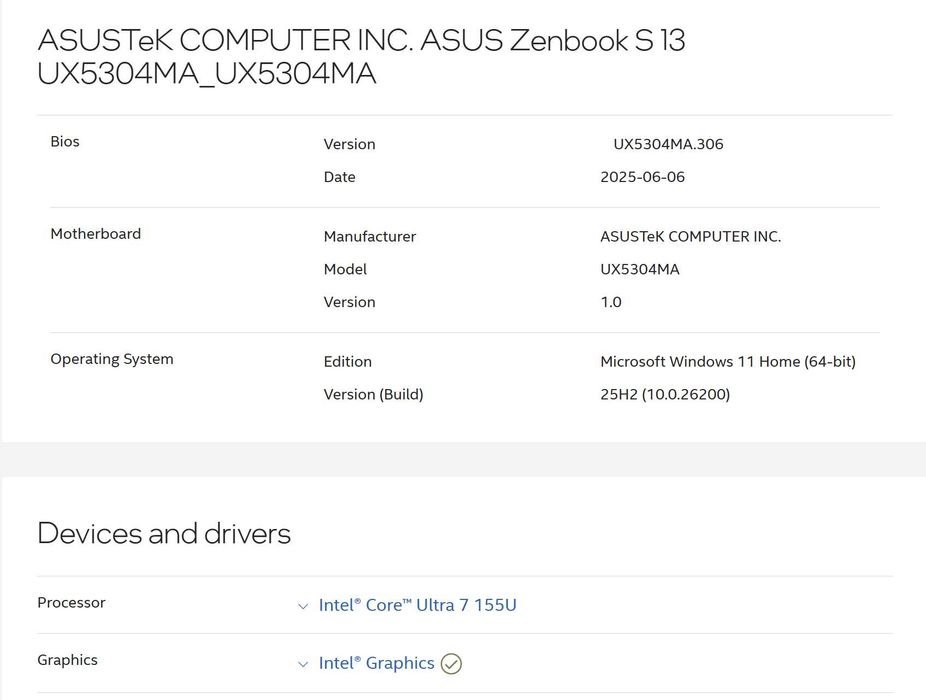Image resolution: width=926 pixels, height=700 pixels.
Task: Click the Model field label
Action: pos(345,269)
